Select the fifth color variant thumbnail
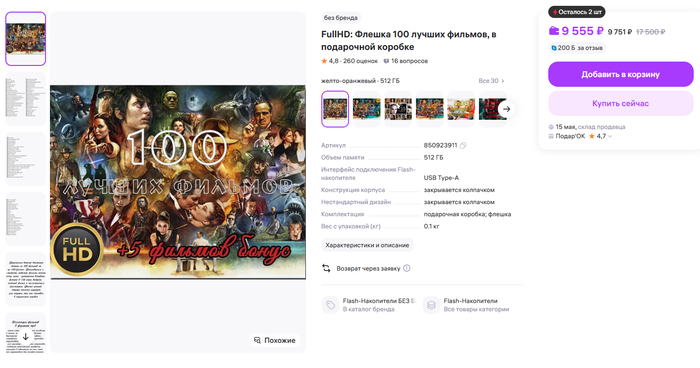700x368 pixels. pyautogui.click(x=461, y=109)
